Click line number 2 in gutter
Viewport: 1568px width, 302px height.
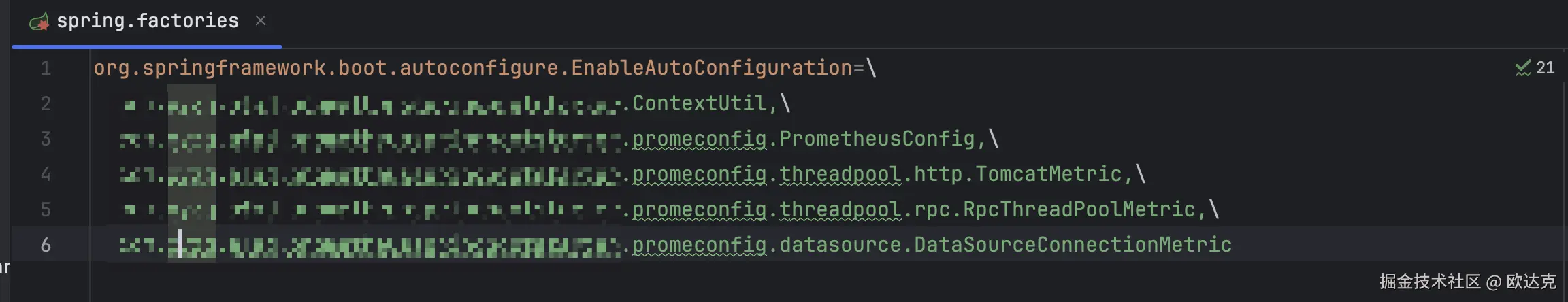46,103
